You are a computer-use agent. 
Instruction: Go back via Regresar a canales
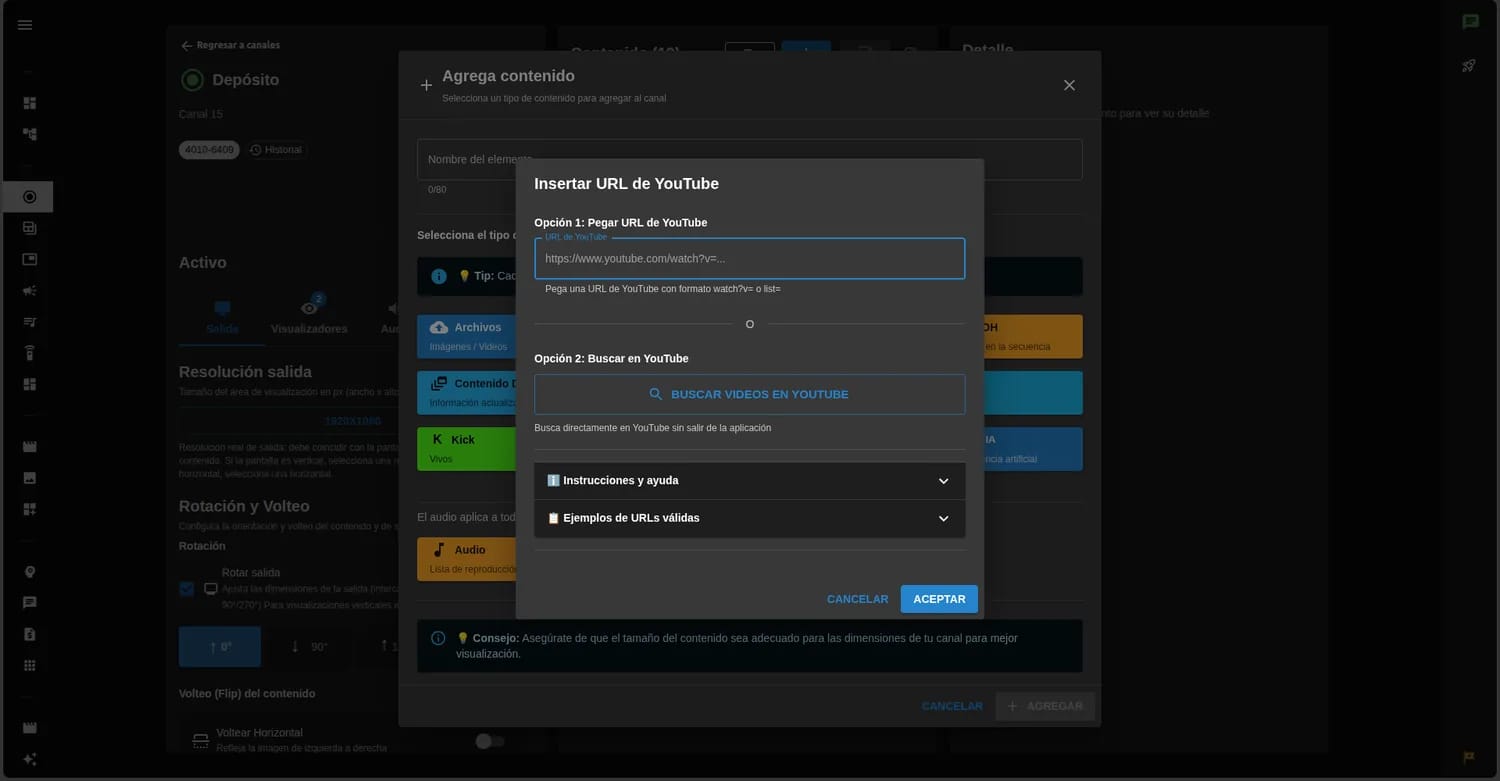pos(230,45)
